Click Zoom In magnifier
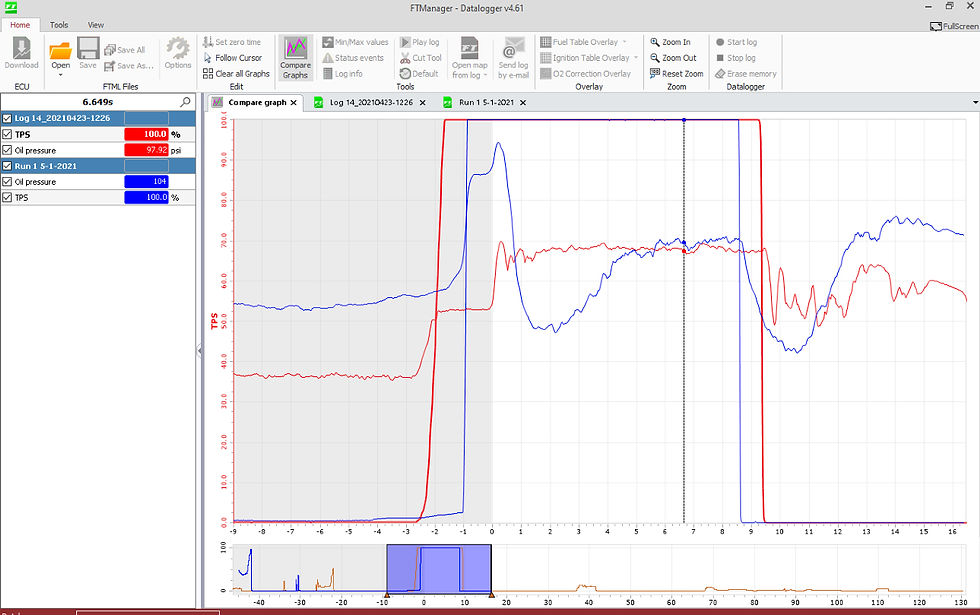The image size is (980, 615). tap(670, 42)
